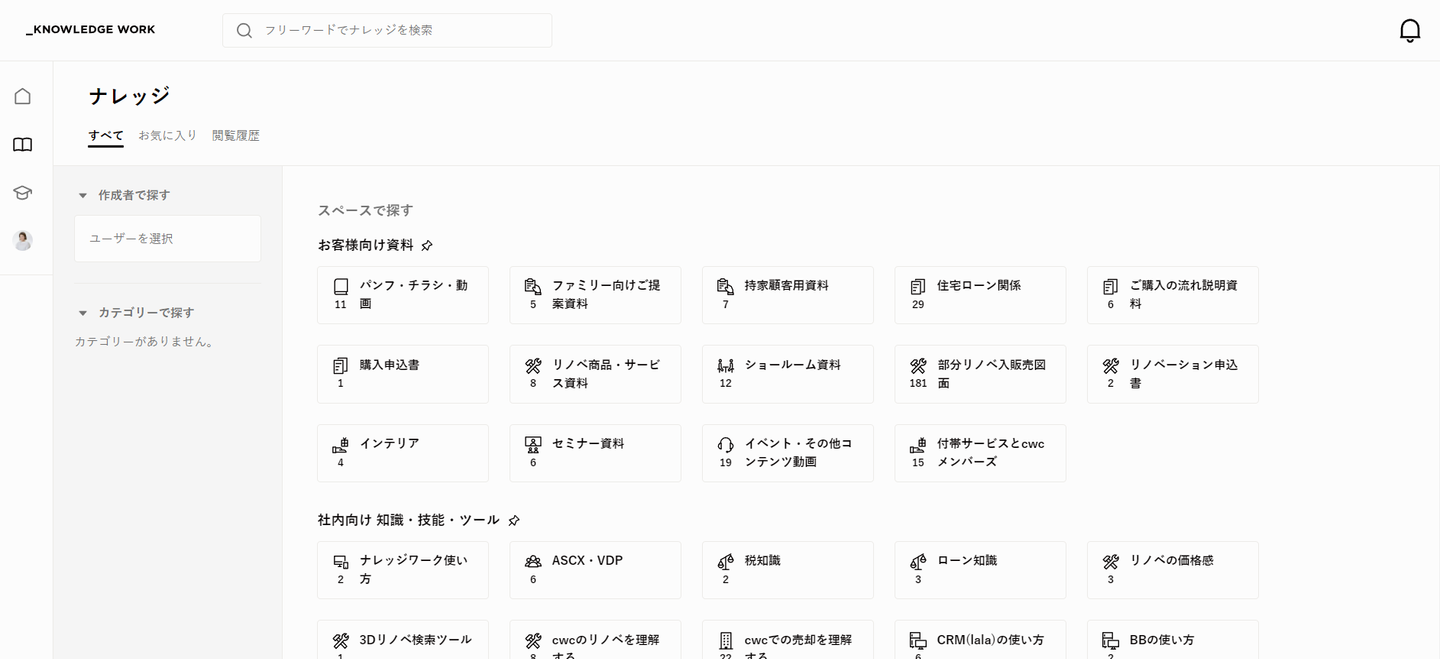Open the notifications bell
The width and height of the screenshot is (1440, 659).
[1410, 30]
